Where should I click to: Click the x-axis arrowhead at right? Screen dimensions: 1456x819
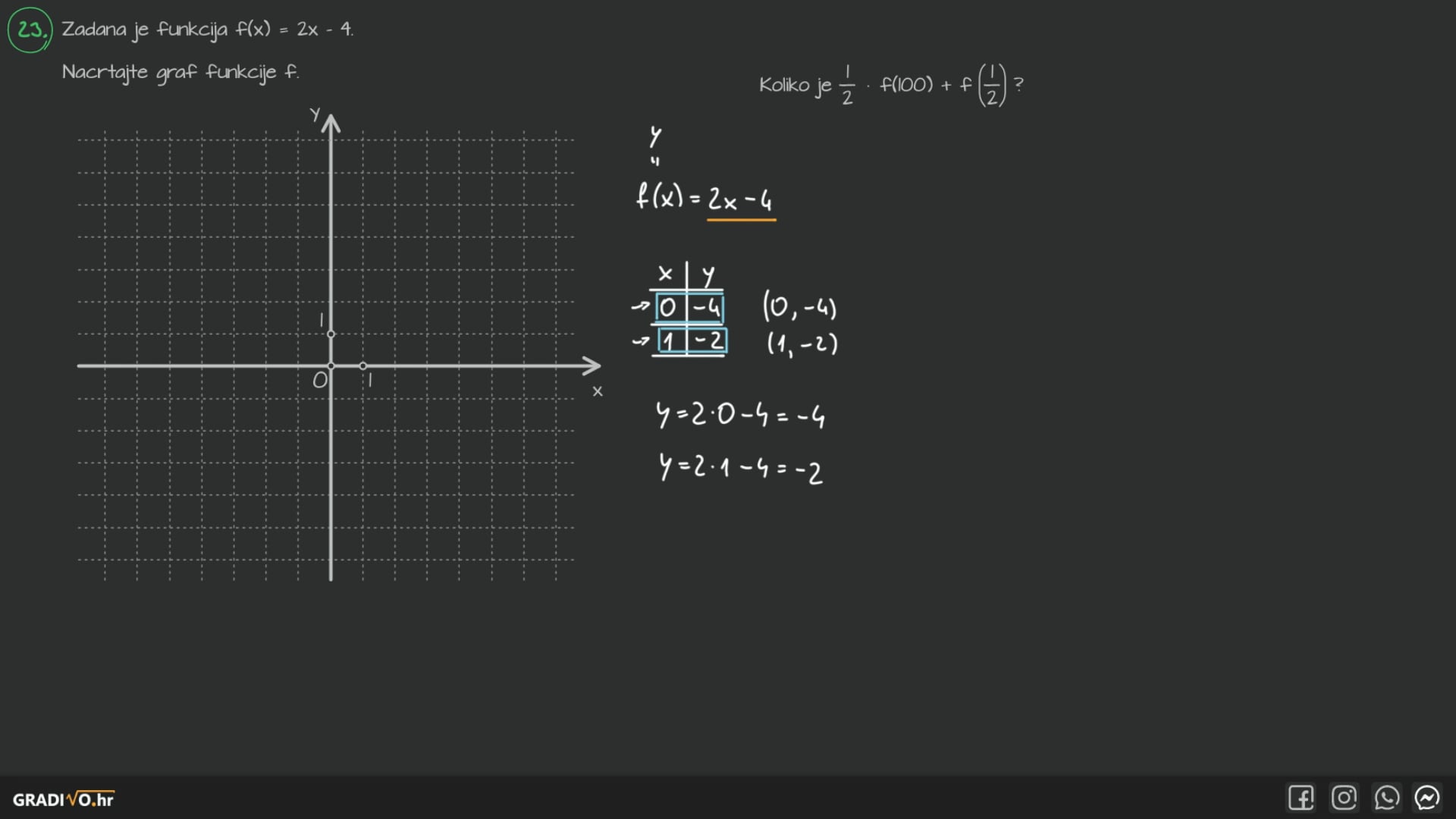click(x=593, y=366)
